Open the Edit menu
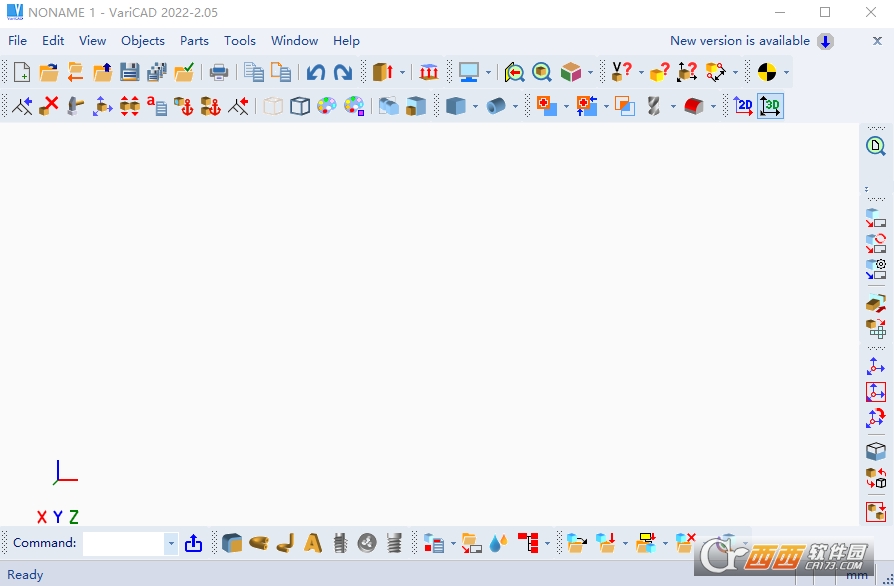 (53, 41)
